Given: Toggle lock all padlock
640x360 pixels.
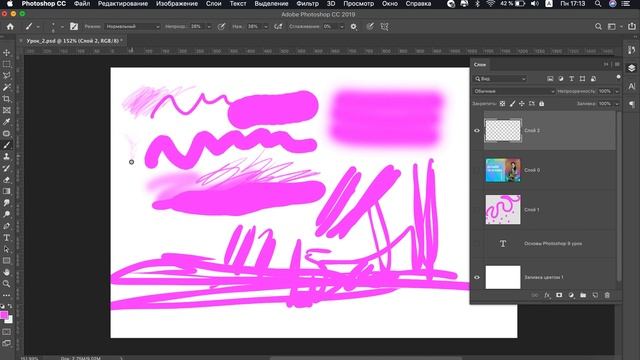Looking at the screenshot, I should tap(542, 104).
